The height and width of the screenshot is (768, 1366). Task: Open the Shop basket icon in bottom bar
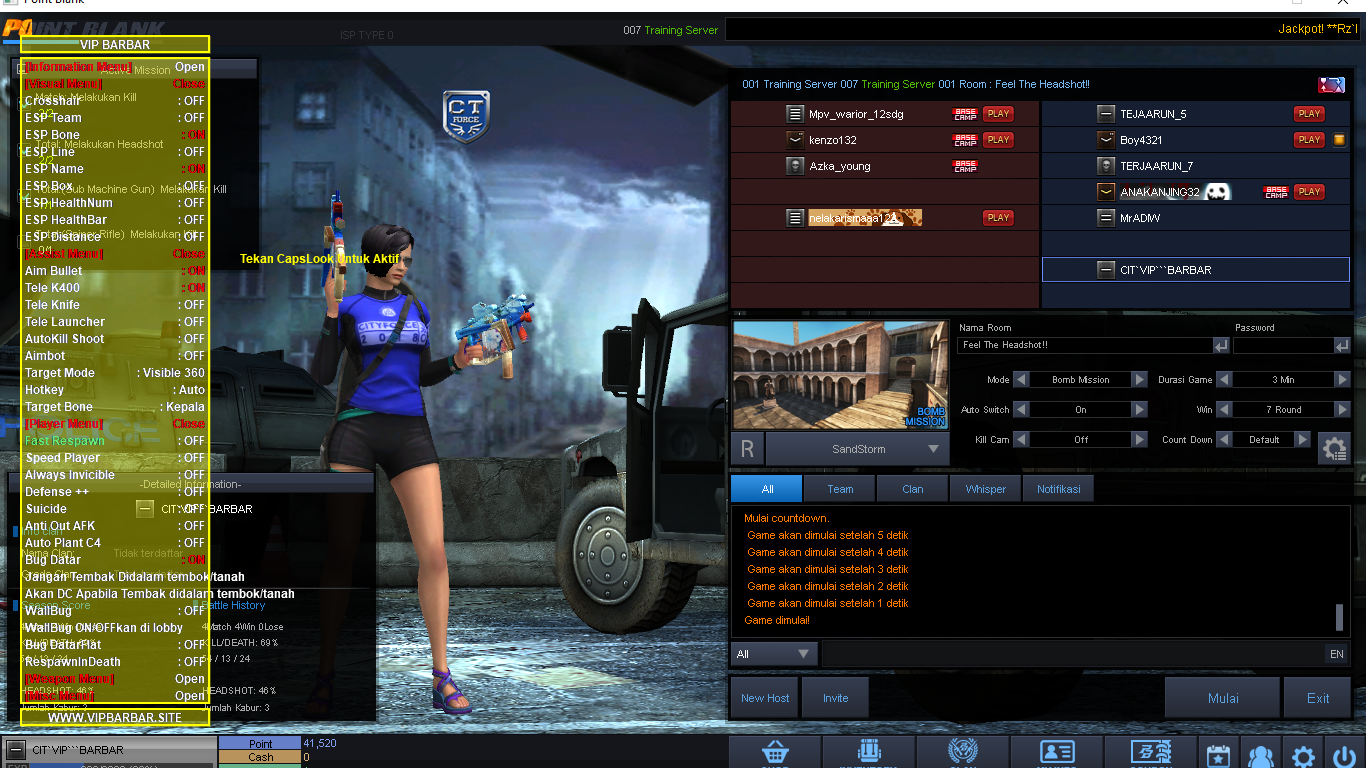[x=775, y=753]
